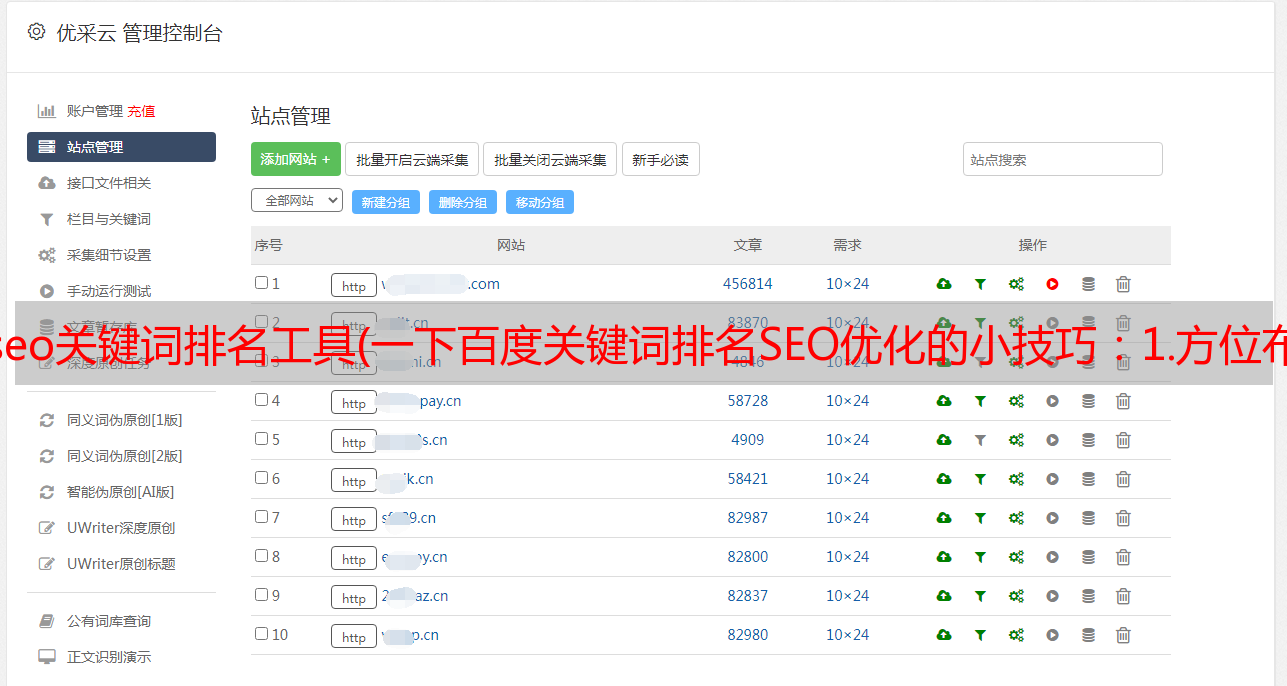Click the 删除分组 button
The width and height of the screenshot is (1287, 686).
point(462,202)
